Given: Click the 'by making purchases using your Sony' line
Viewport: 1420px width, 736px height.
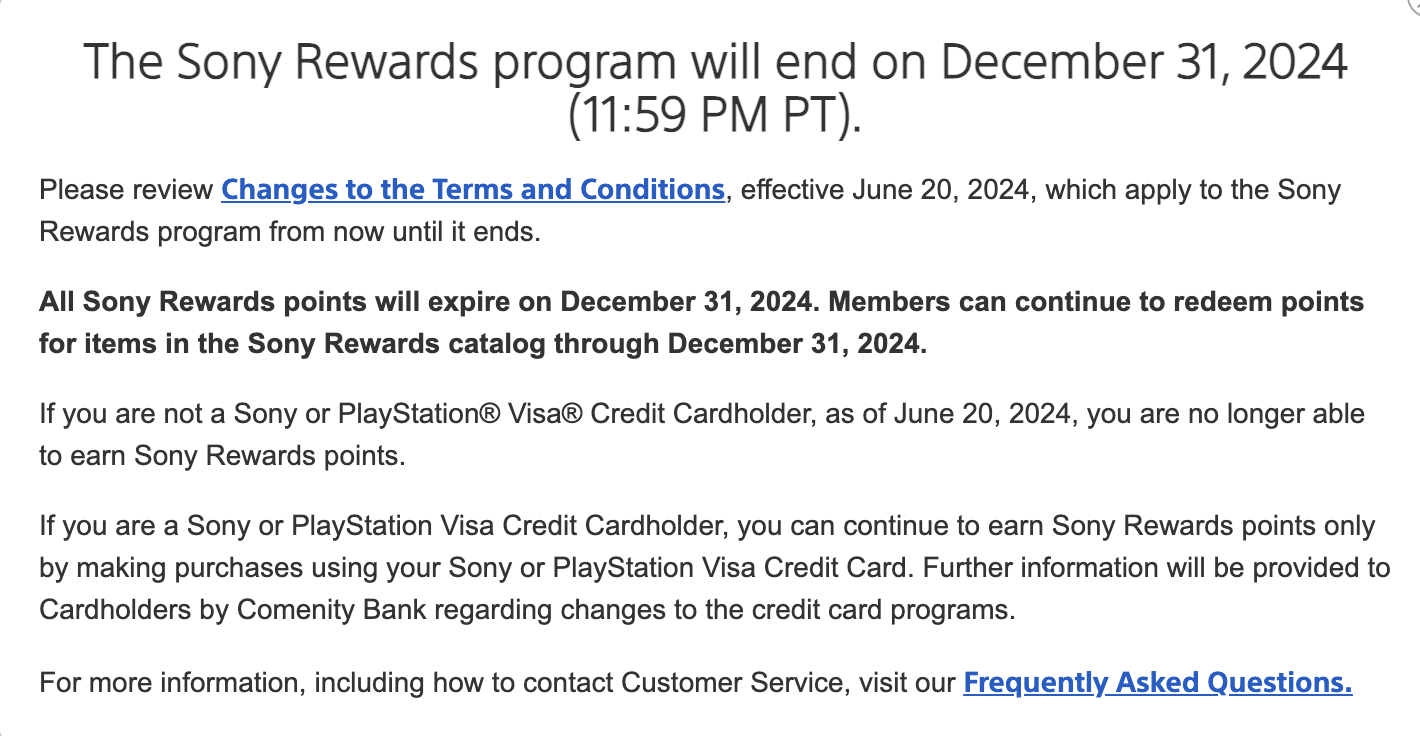Looking at the screenshot, I should point(477,568).
